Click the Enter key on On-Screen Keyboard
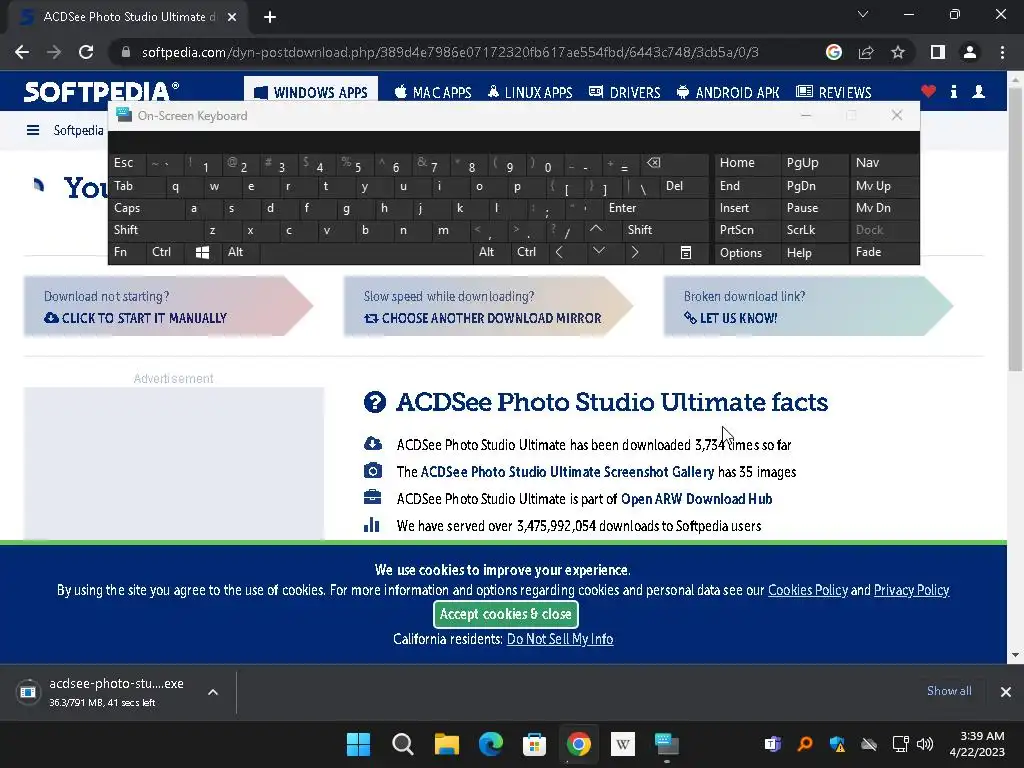This screenshot has width=1024, height=768. pos(656,208)
